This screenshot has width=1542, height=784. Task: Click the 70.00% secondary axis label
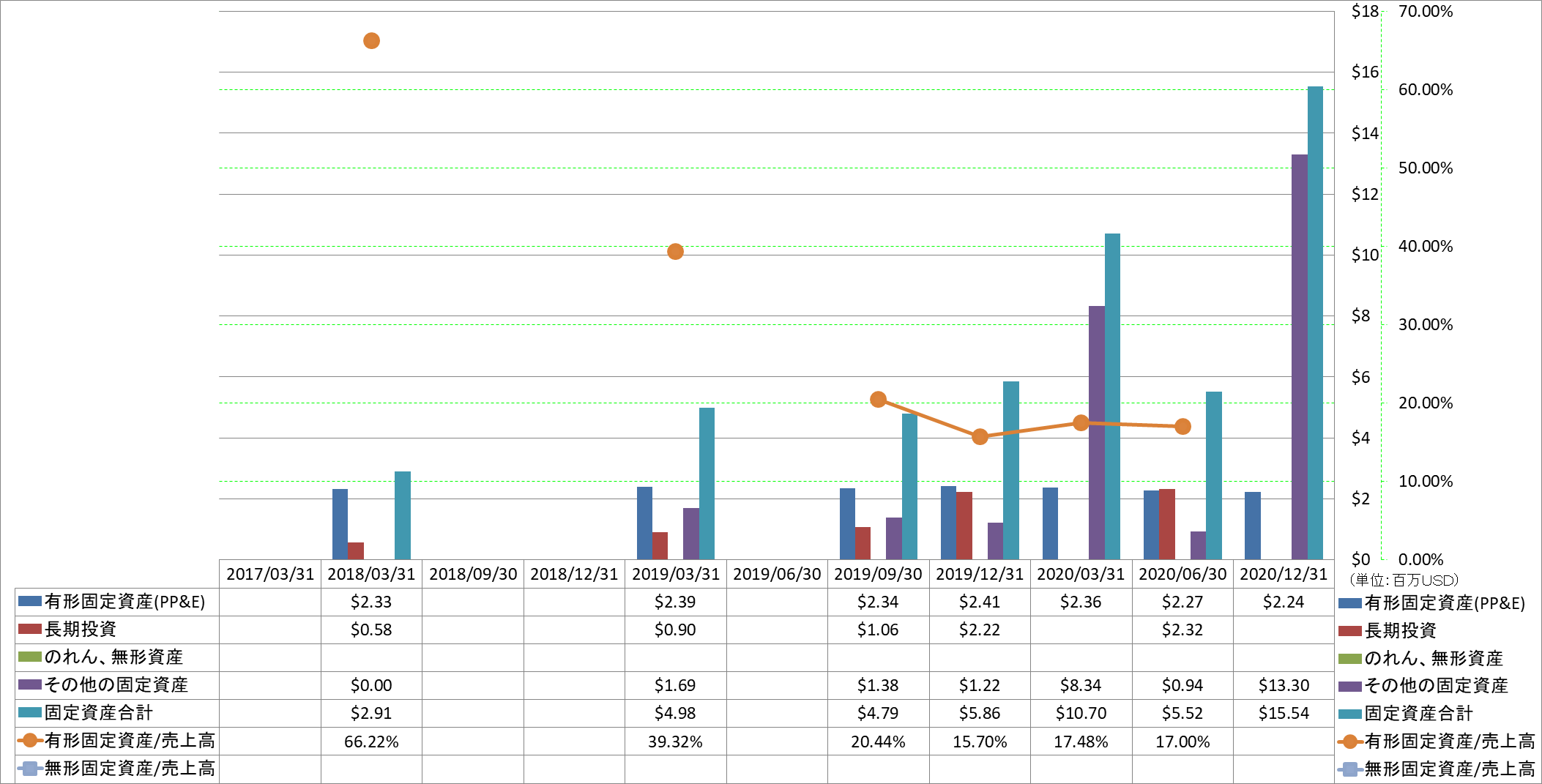(x=1426, y=11)
